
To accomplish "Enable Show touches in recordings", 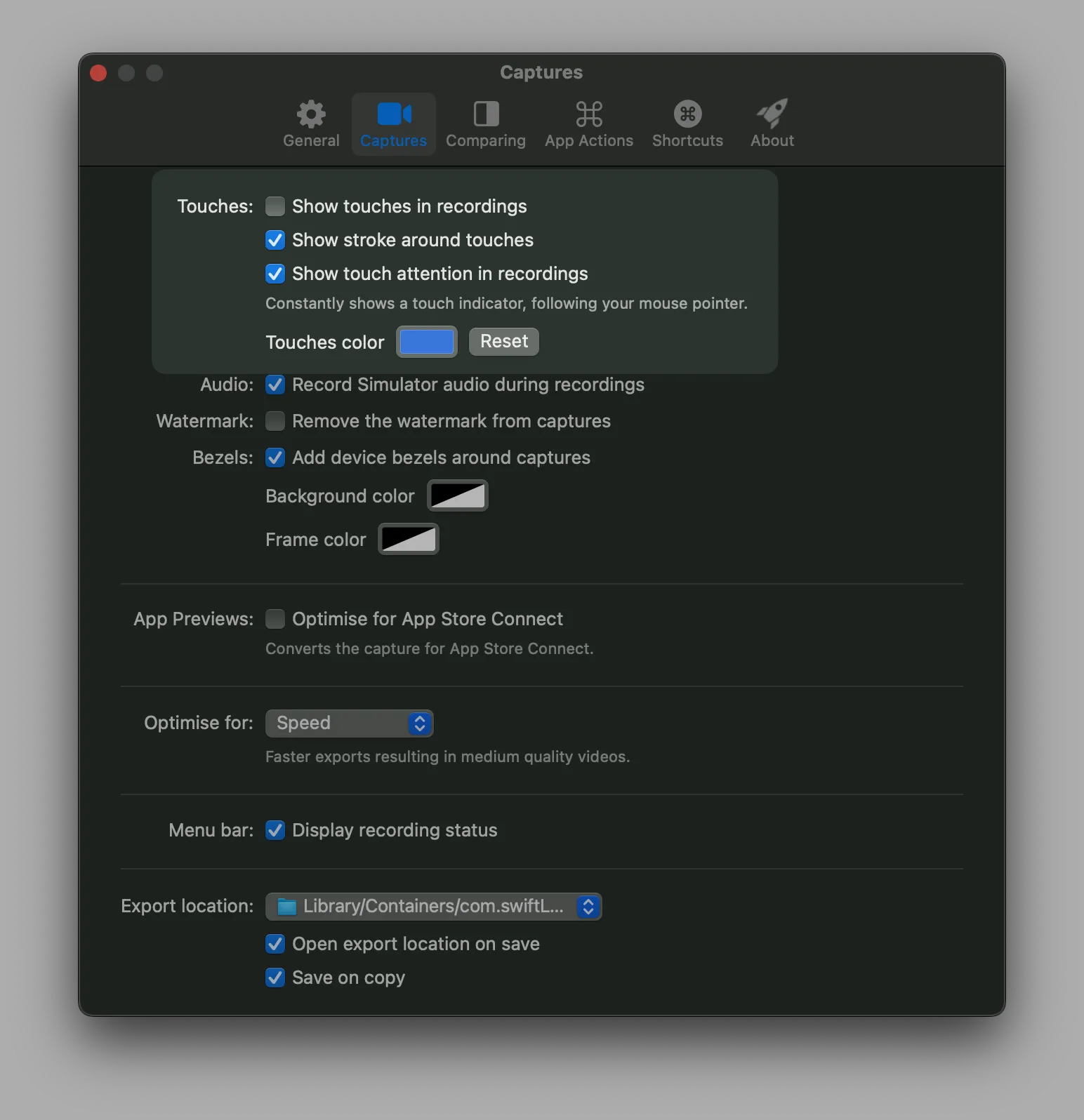I will point(275,206).
